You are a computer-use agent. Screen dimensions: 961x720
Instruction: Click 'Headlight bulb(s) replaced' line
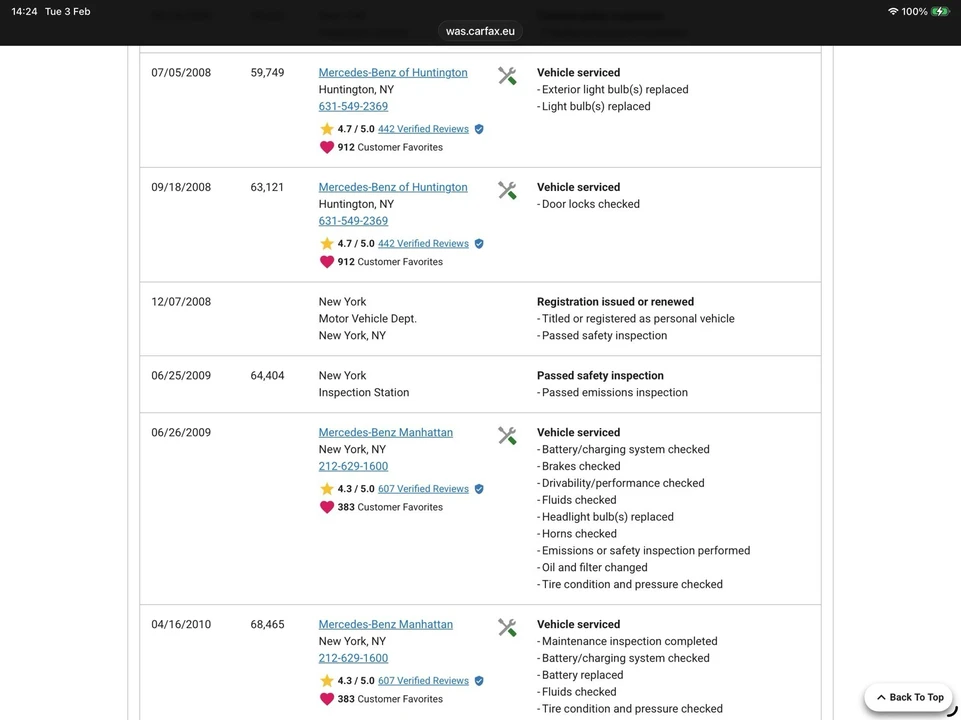point(606,517)
